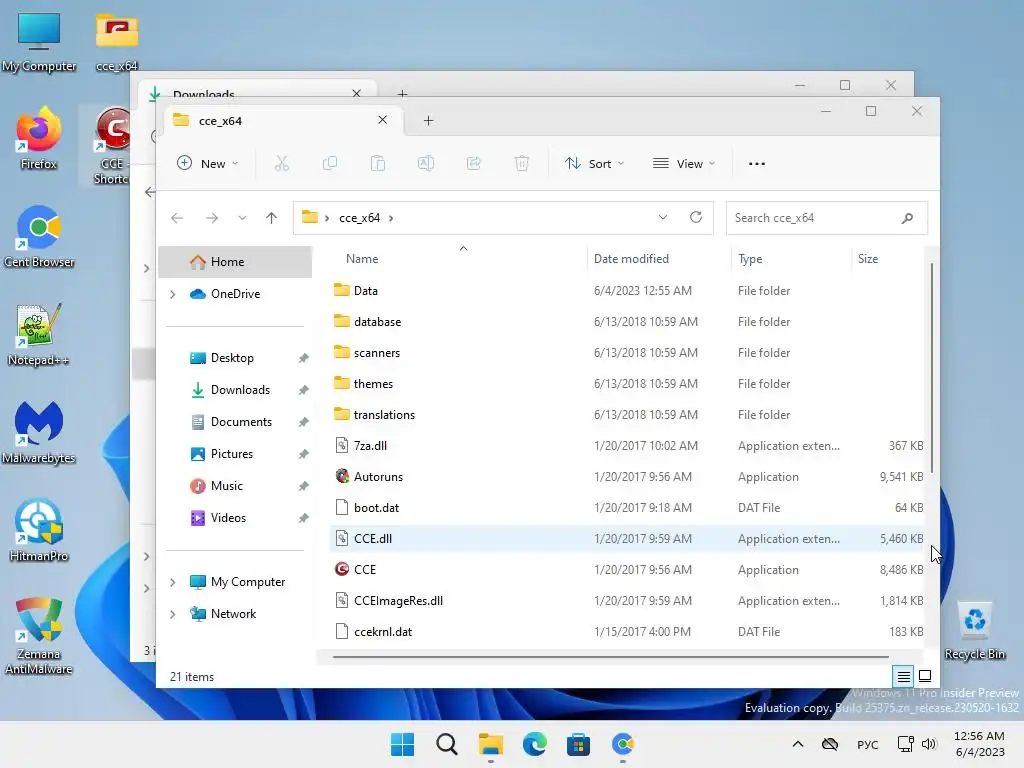Viewport: 1024px width, 768px height.
Task: Open the Sort dropdown
Action: [595, 163]
